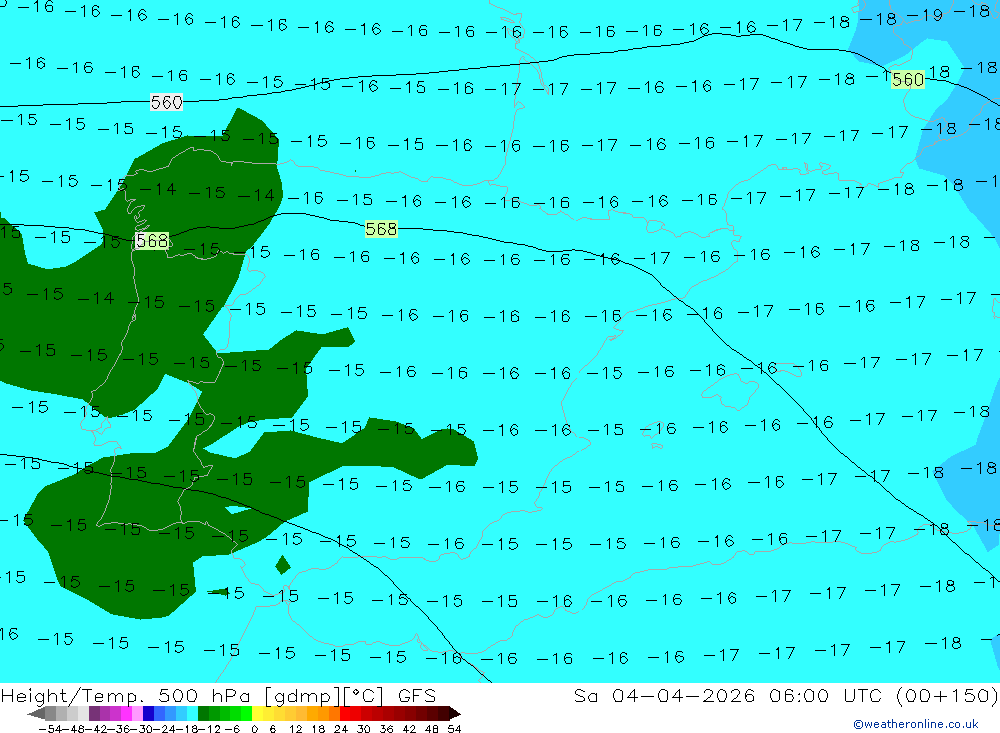Pick the dark blue swatch above -30
Viewport: 1000px width, 733px height.
coord(149,714)
